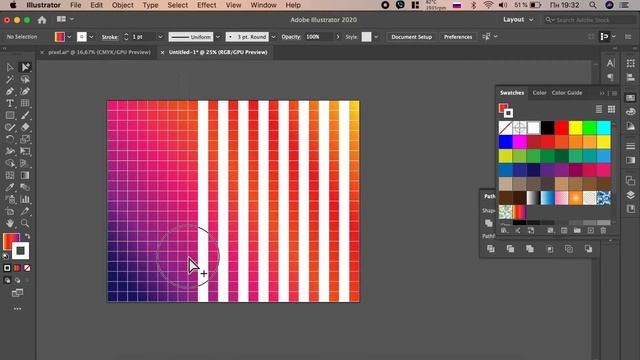This screenshot has width=640, height=360.
Task: Select the Lasso tool
Action: click(25, 79)
